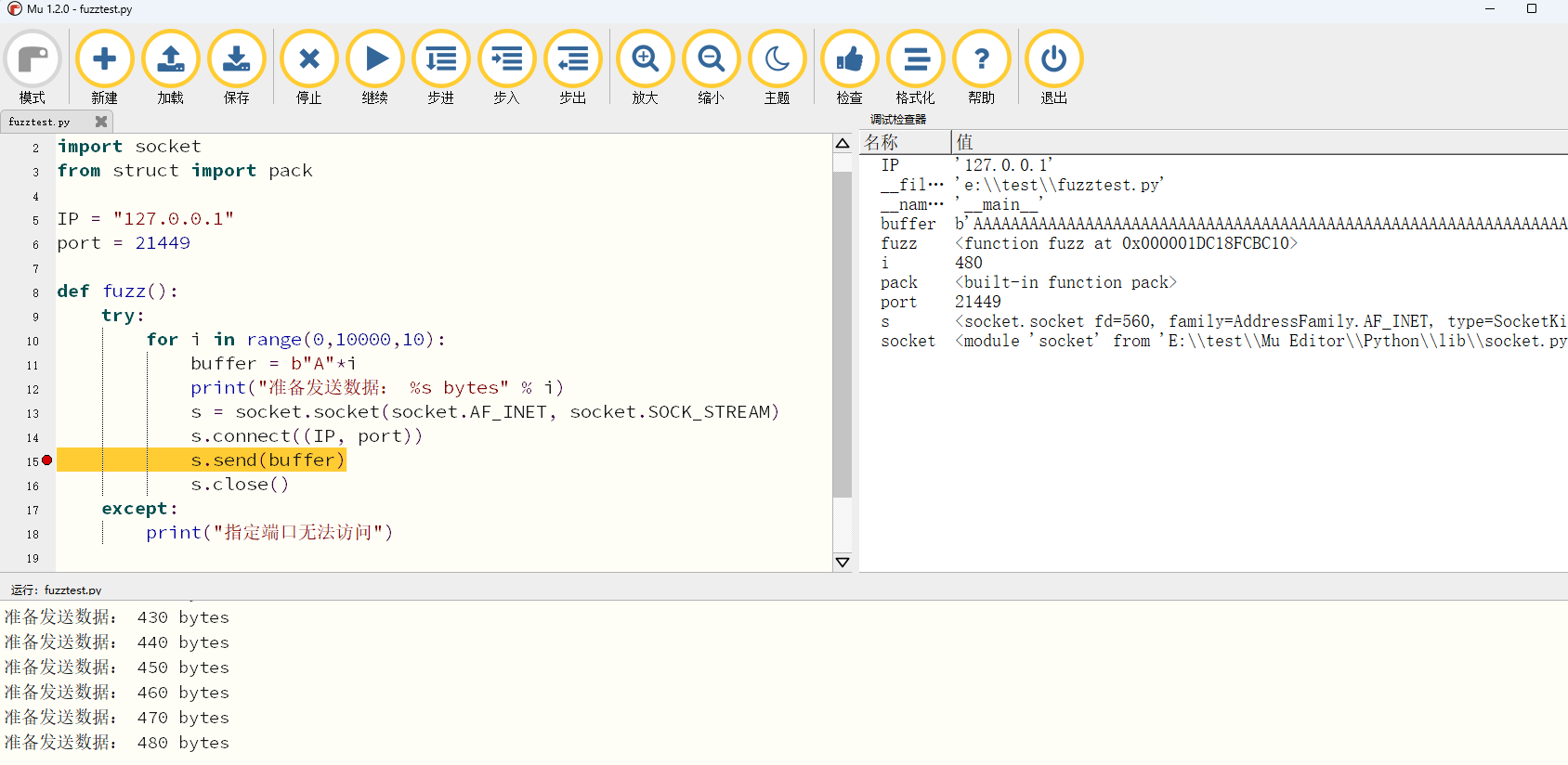Click the __fil… variable row
The image size is (1568, 765).
click(x=1213, y=185)
